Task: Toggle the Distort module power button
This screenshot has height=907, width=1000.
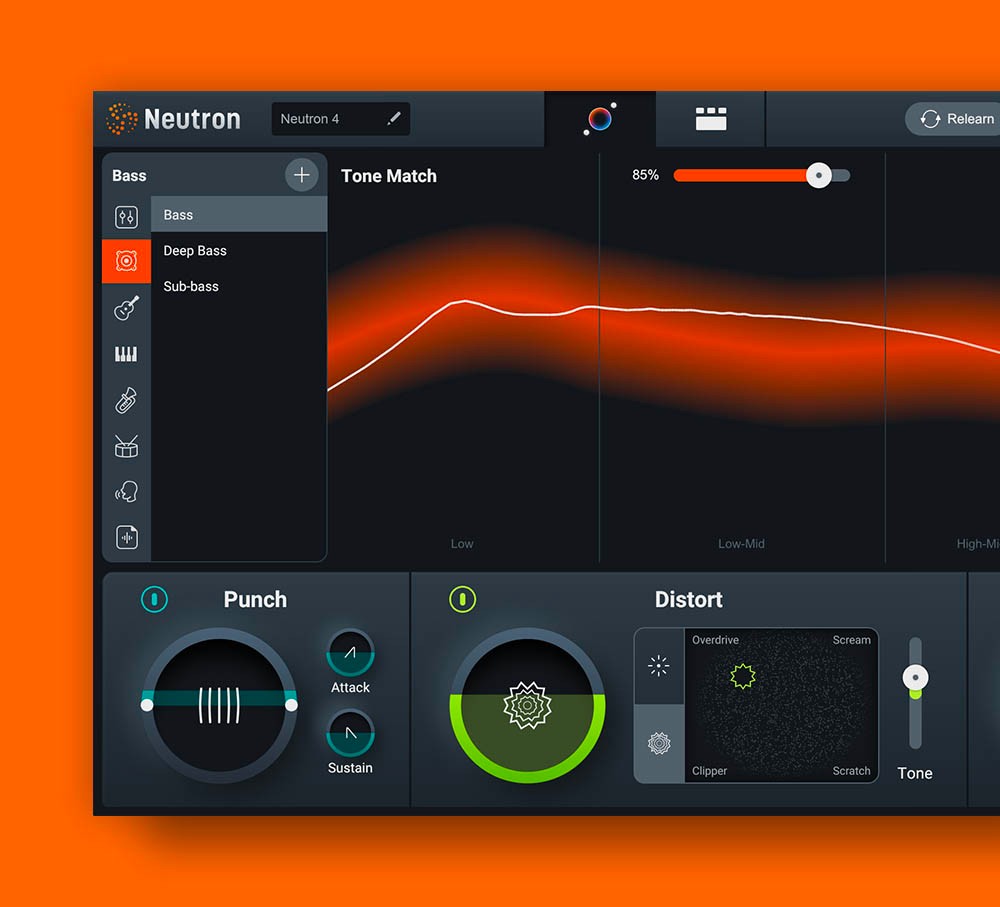Action: (x=462, y=599)
